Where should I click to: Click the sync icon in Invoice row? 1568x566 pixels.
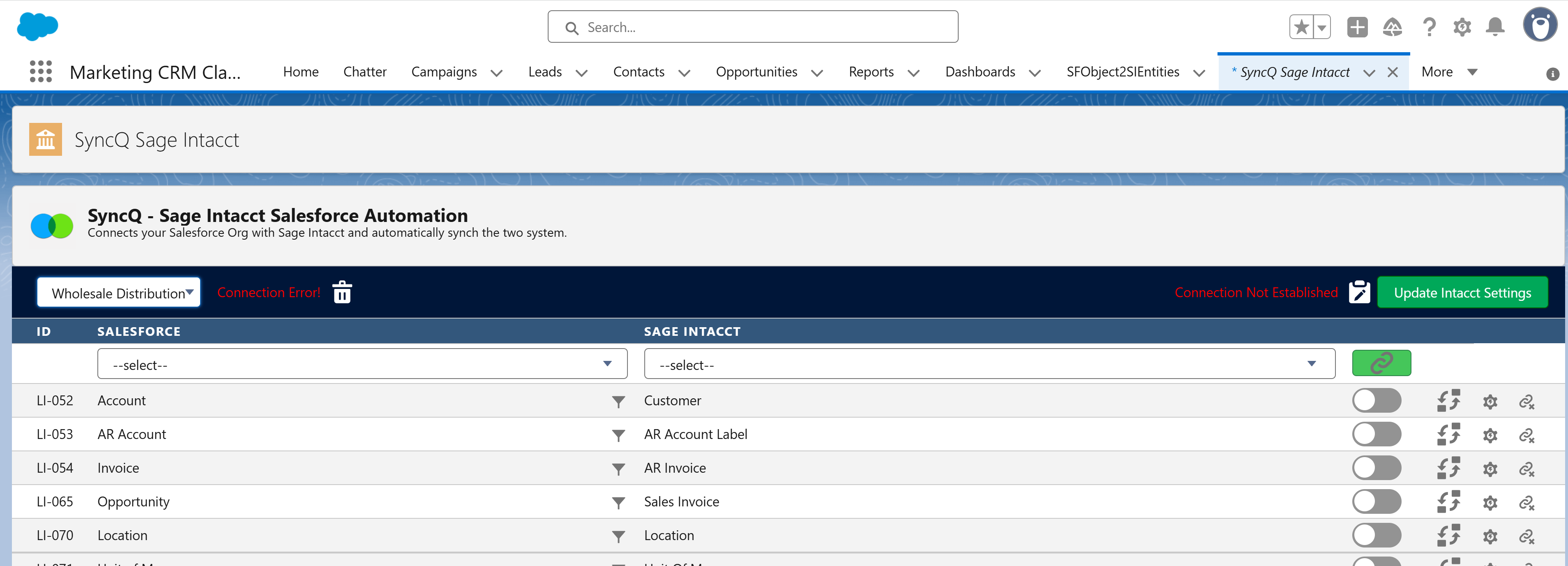click(1448, 468)
